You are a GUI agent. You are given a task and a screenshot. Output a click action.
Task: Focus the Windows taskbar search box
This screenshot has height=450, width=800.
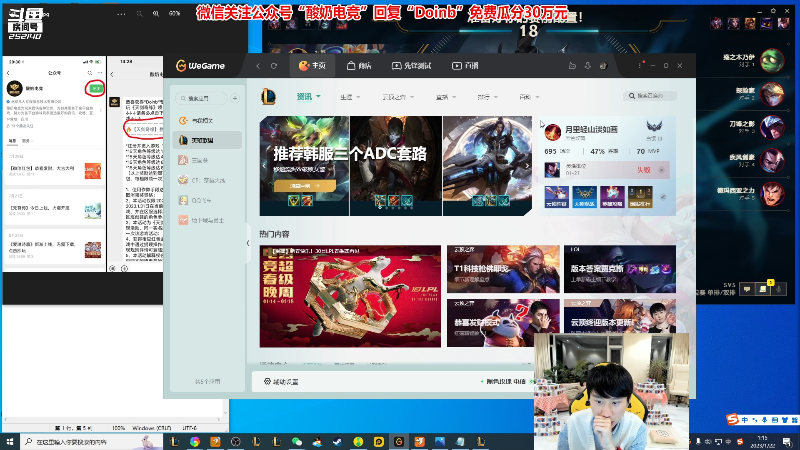click(x=90, y=441)
